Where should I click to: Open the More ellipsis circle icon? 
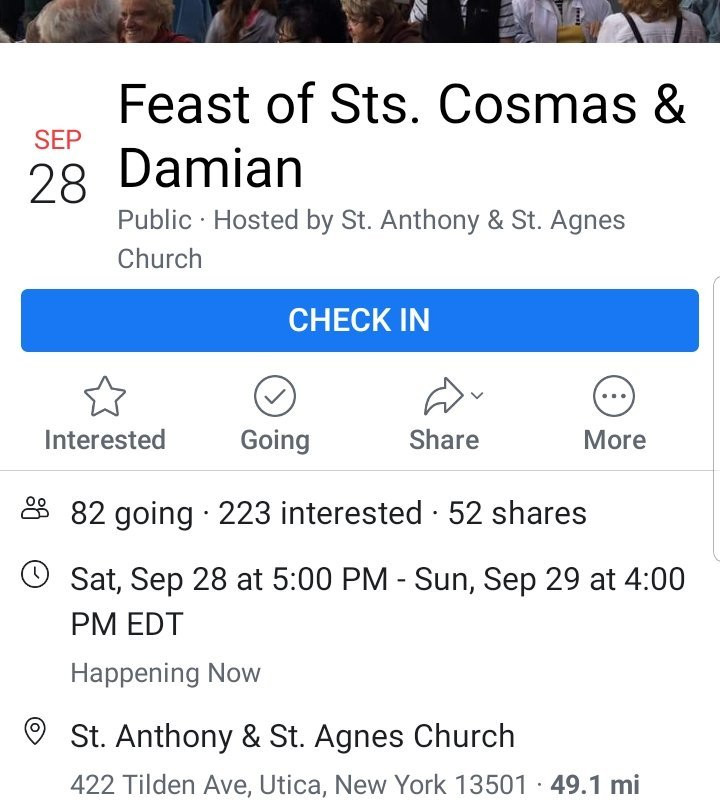(x=614, y=398)
